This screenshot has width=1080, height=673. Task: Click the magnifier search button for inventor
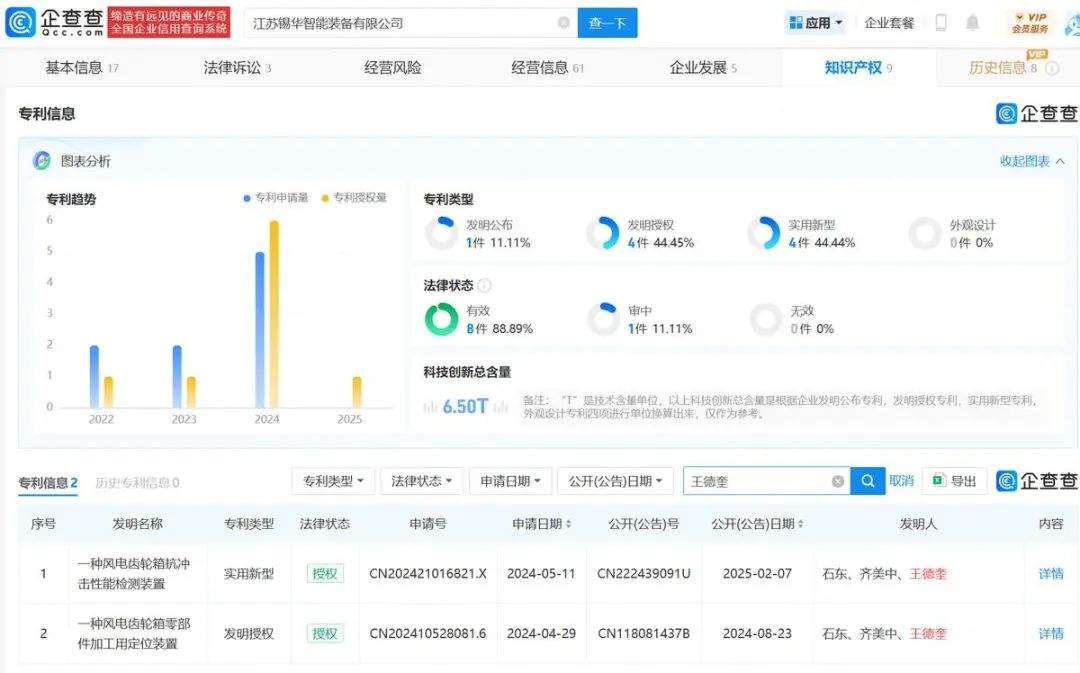coord(867,481)
